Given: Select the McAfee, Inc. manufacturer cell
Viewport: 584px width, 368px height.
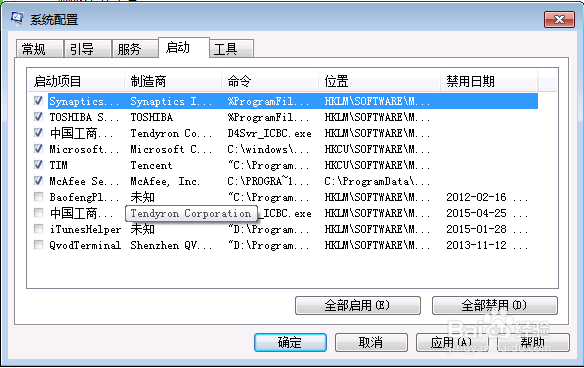Looking at the screenshot, I should (165, 181).
